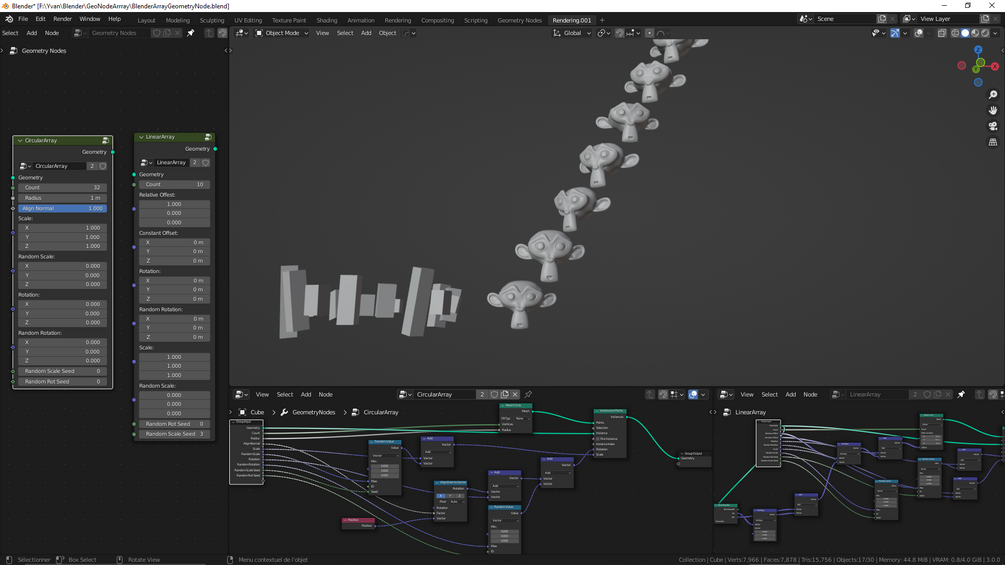Open the File menu
The image size is (1005, 565).
(x=23, y=19)
